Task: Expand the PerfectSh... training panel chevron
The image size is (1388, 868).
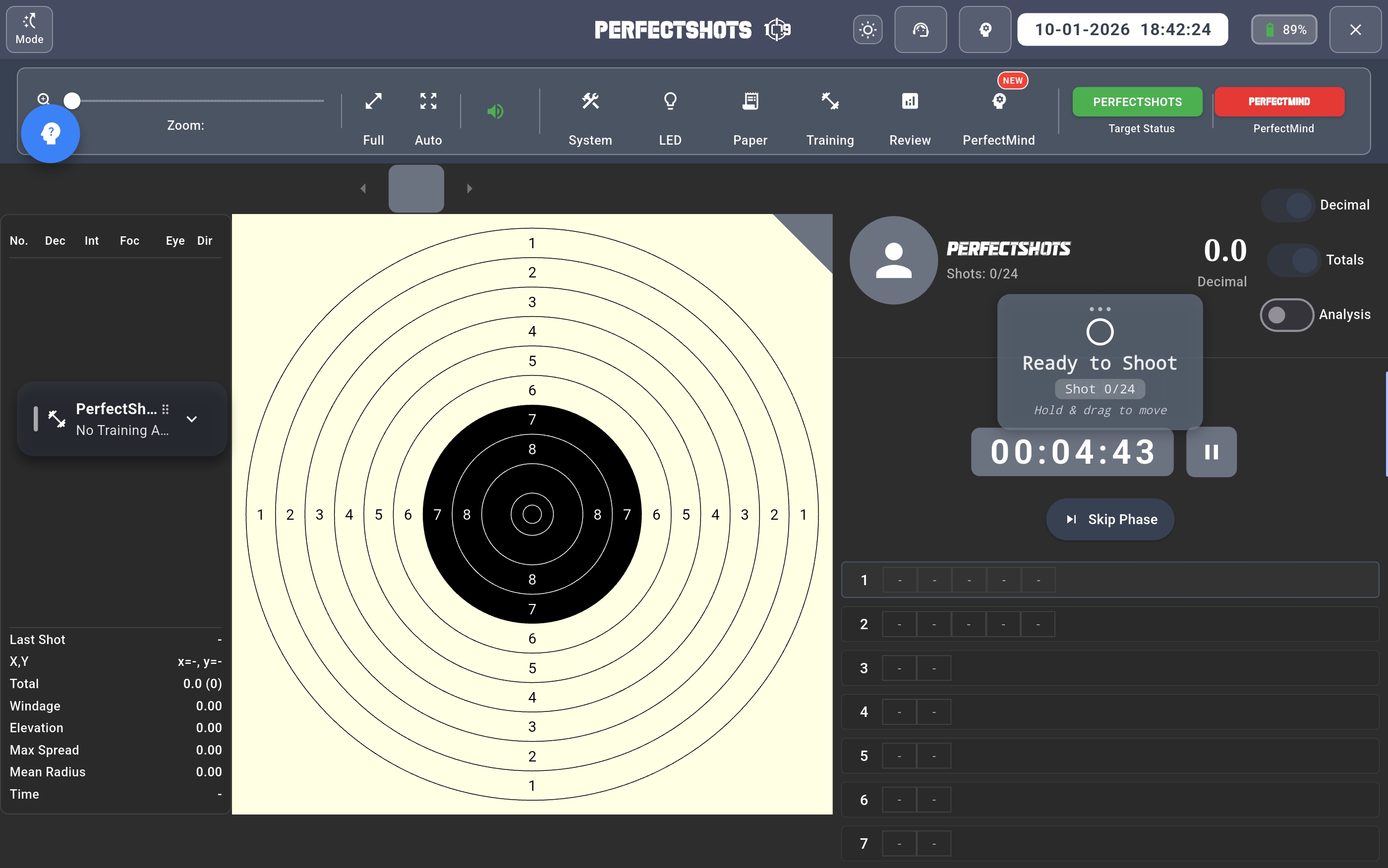Action: click(x=192, y=419)
